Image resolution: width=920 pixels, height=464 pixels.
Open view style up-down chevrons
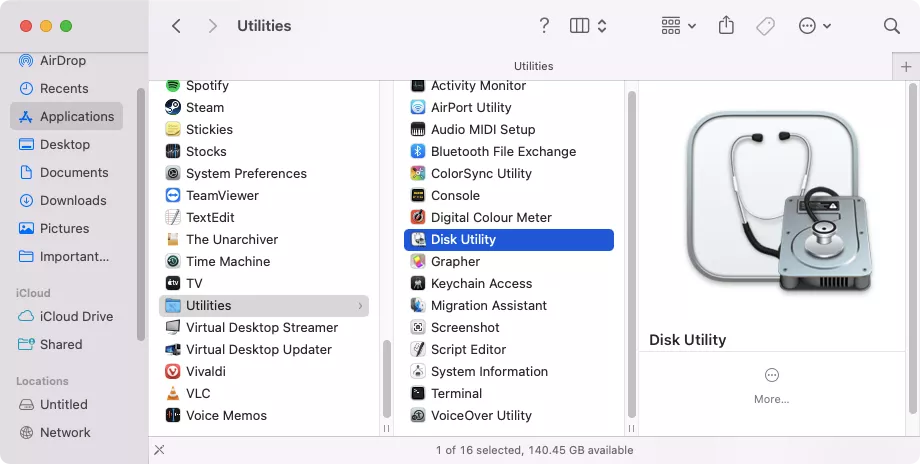pos(602,26)
